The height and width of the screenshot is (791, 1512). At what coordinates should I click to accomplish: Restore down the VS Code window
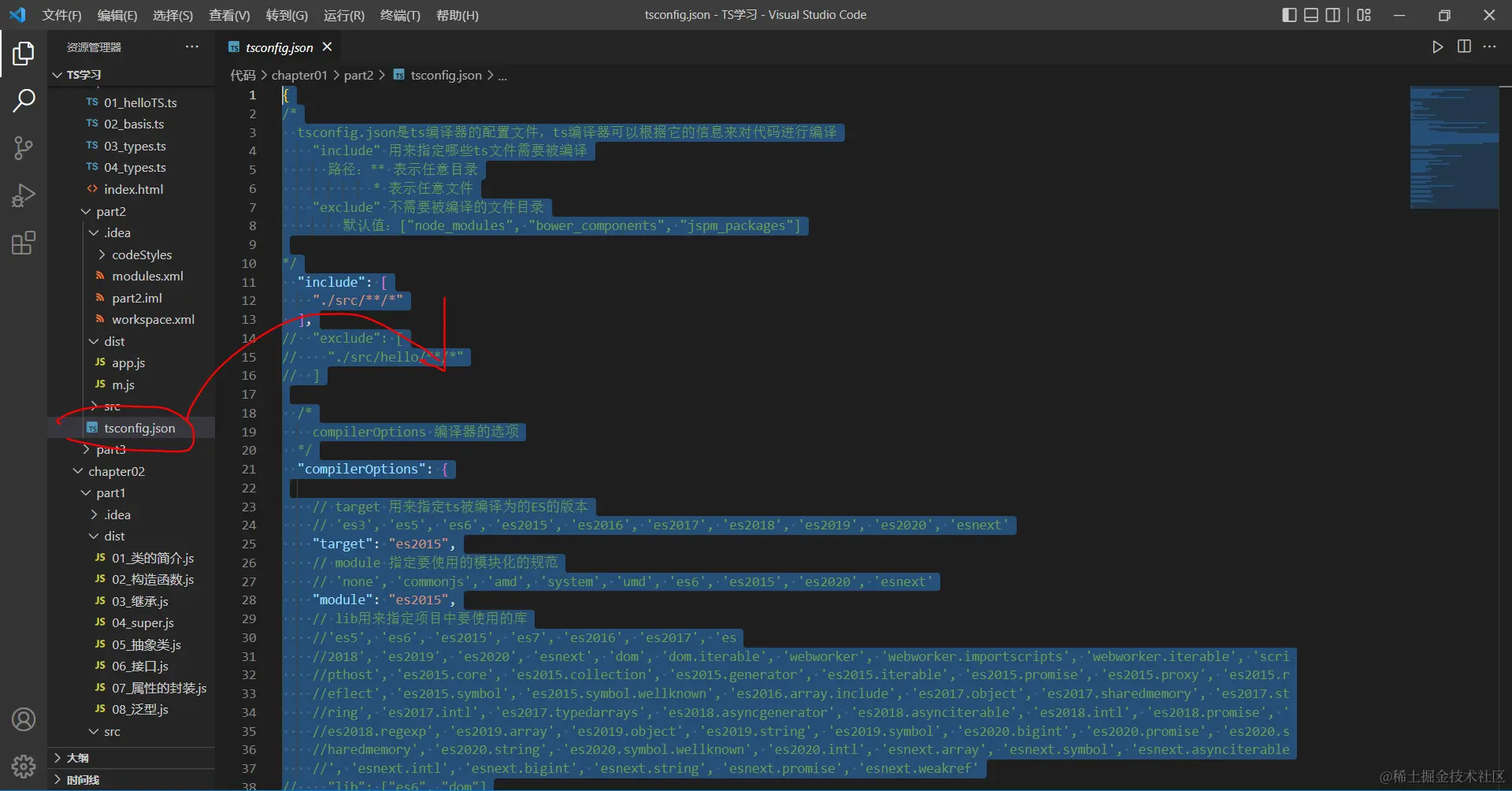point(1444,15)
